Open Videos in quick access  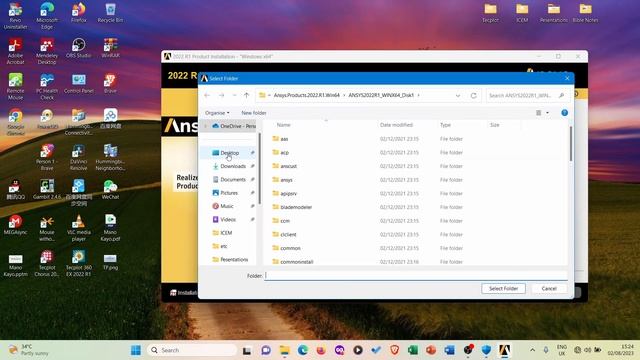tap(228, 220)
